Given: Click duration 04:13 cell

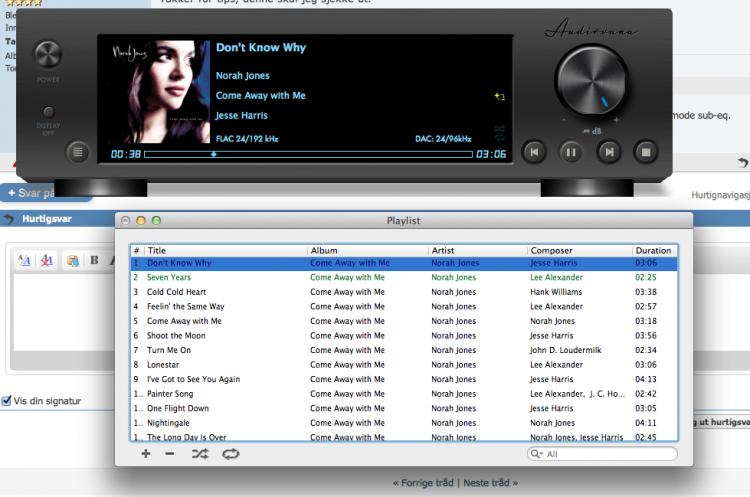Looking at the screenshot, I should pyautogui.click(x=646, y=379).
